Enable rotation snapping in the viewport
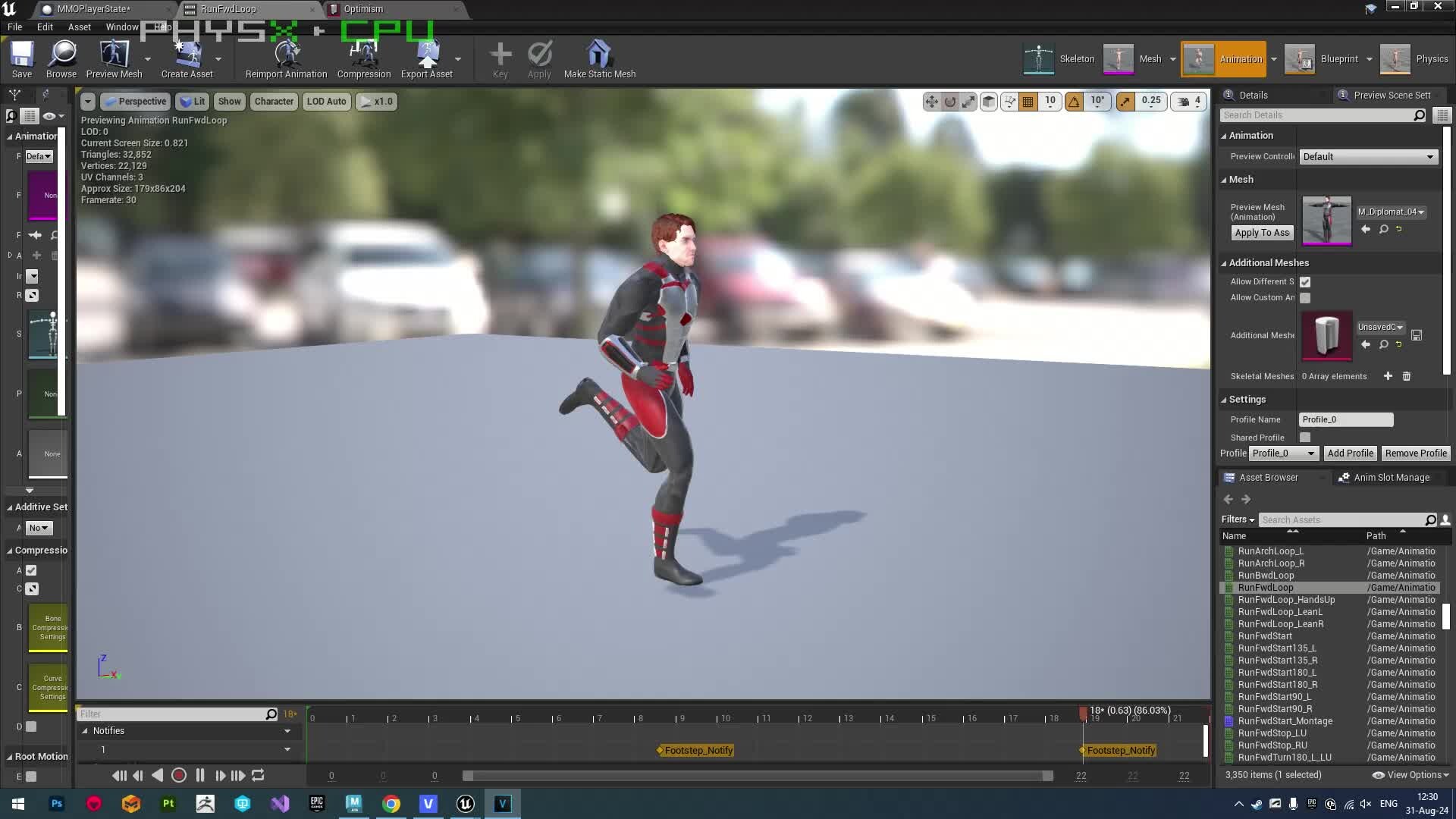Screen dimensions: 1456x819 1075,101
